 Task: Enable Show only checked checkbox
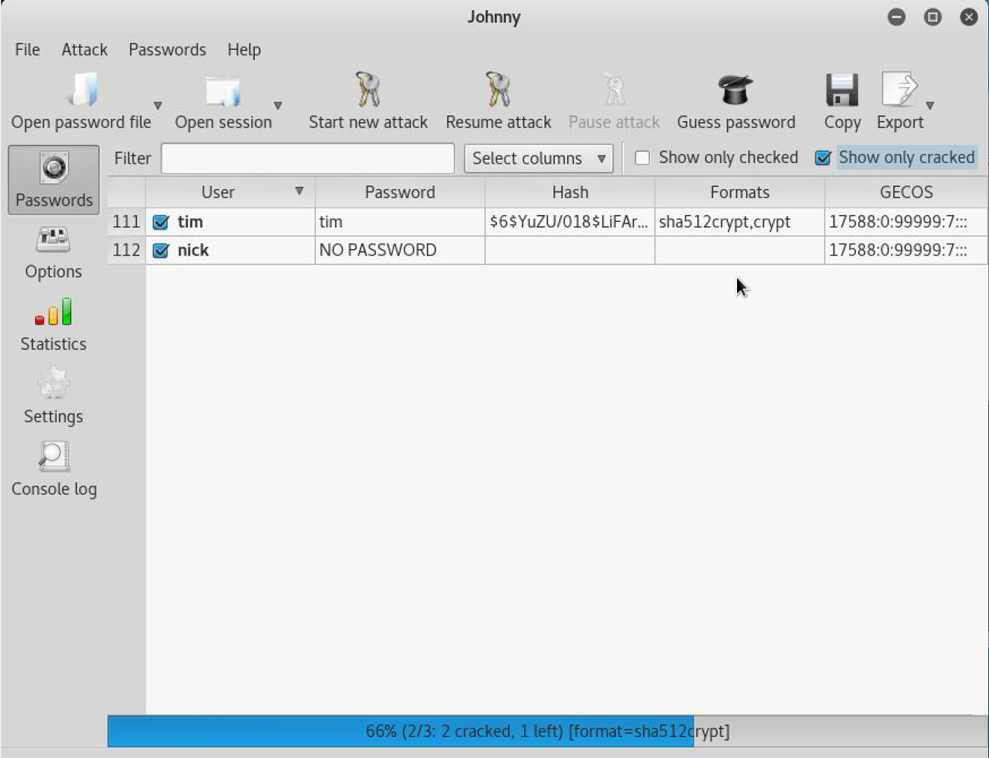[x=642, y=158]
